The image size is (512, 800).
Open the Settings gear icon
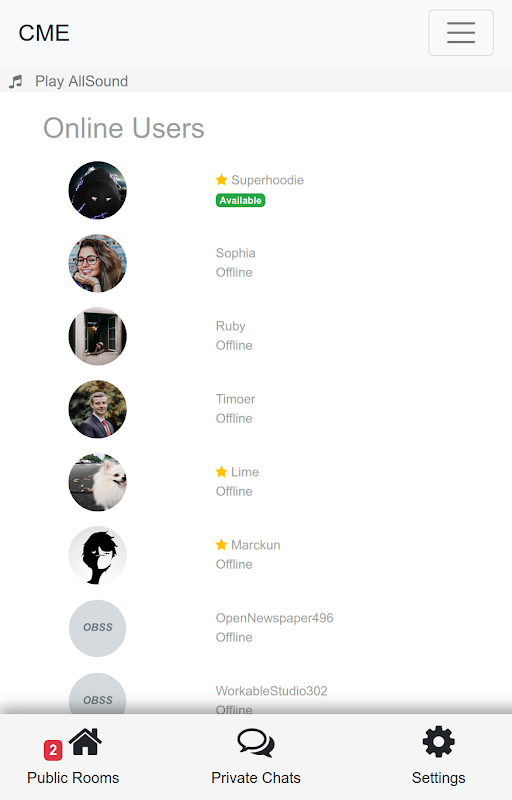(x=439, y=742)
